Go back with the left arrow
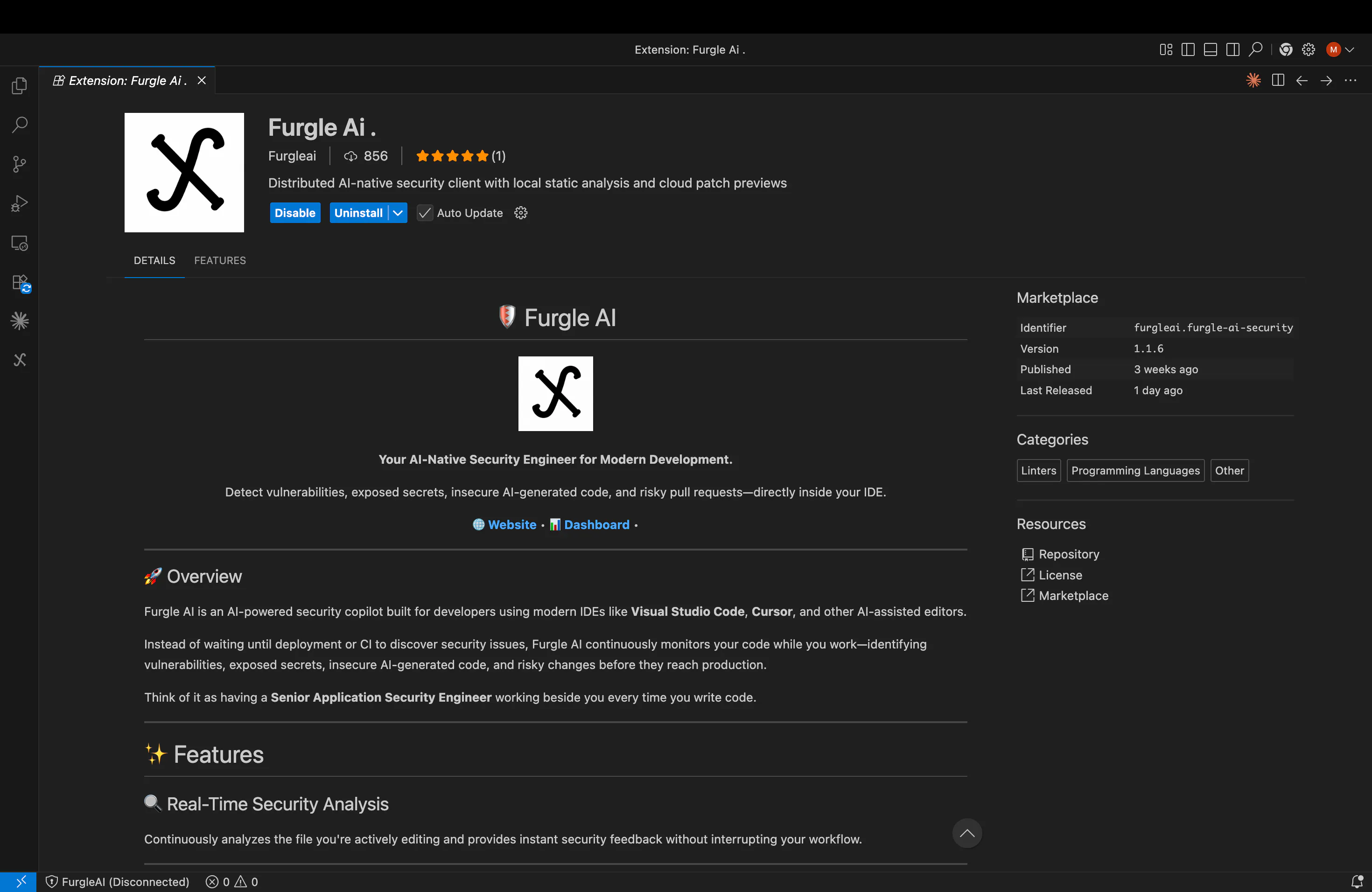Screen dimensions: 1372x892 click(1302, 80)
